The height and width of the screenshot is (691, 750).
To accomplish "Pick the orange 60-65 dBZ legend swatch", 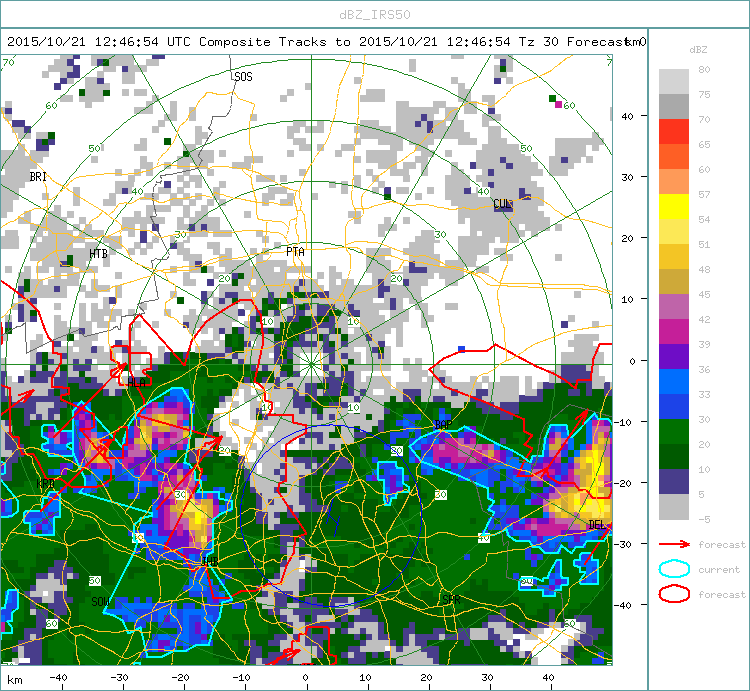I will 674,156.
